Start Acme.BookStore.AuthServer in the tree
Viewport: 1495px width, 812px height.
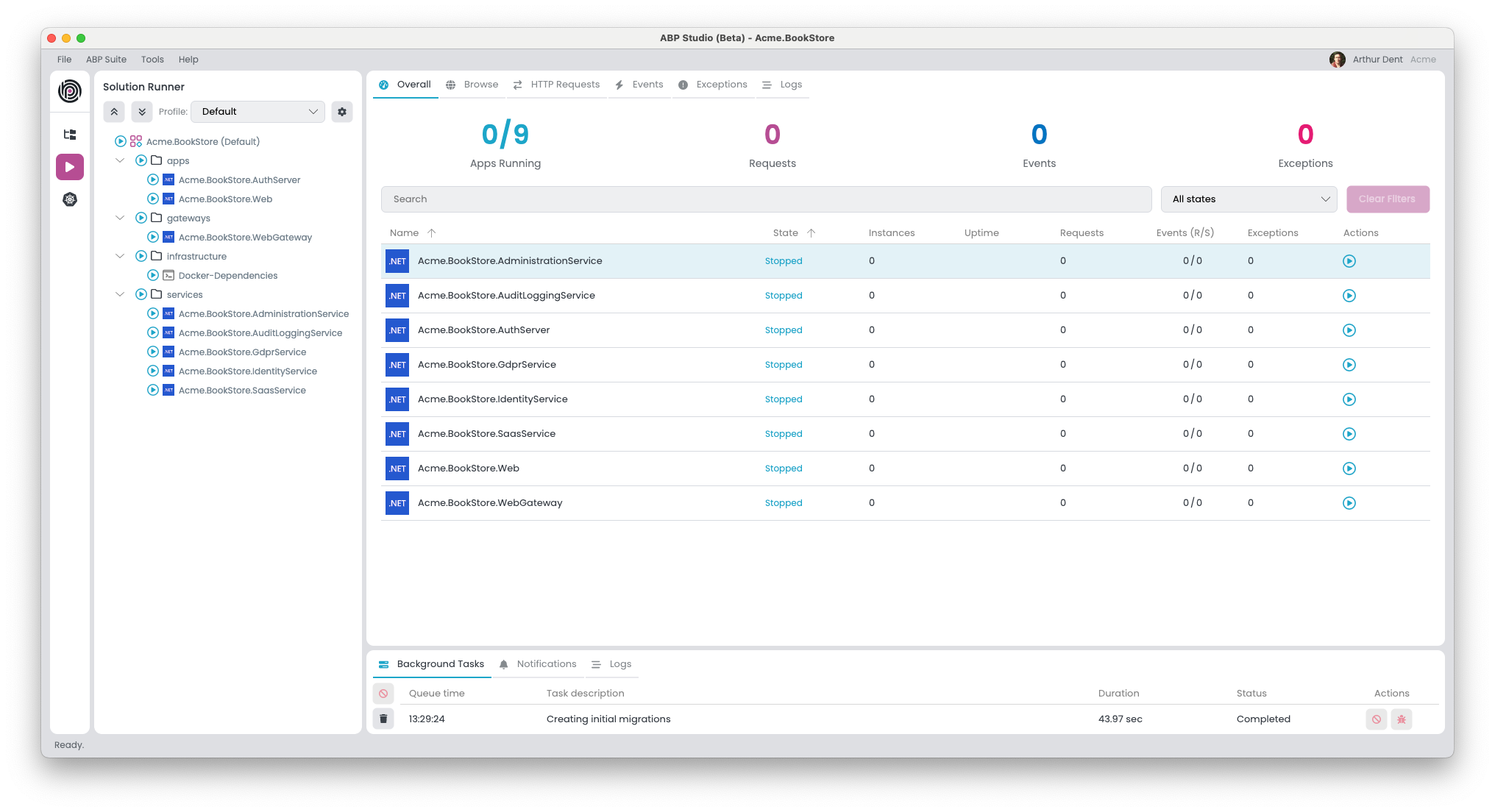coord(153,180)
